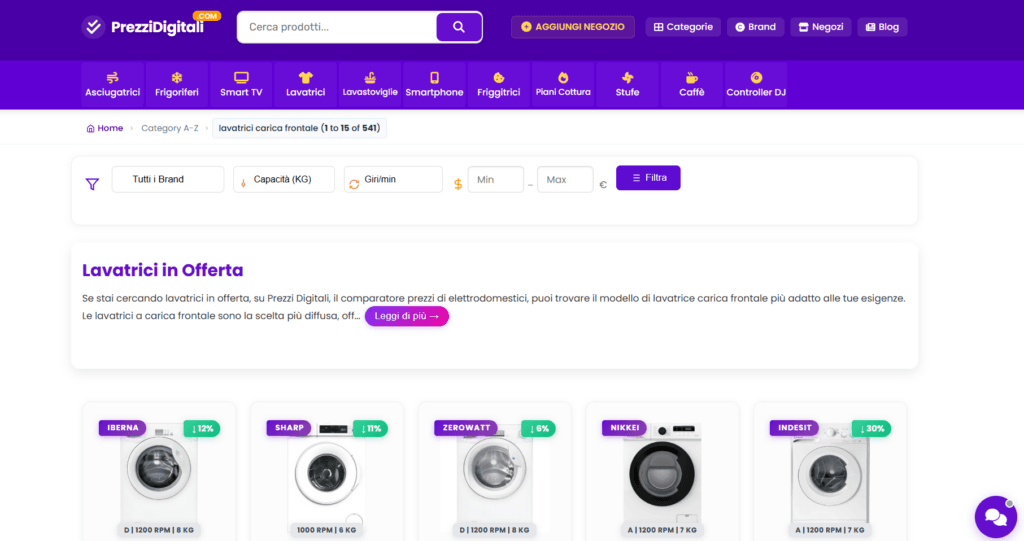Click the Min price field
The height and width of the screenshot is (541, 1024).
pyautogui.click(x=496, y=180)
